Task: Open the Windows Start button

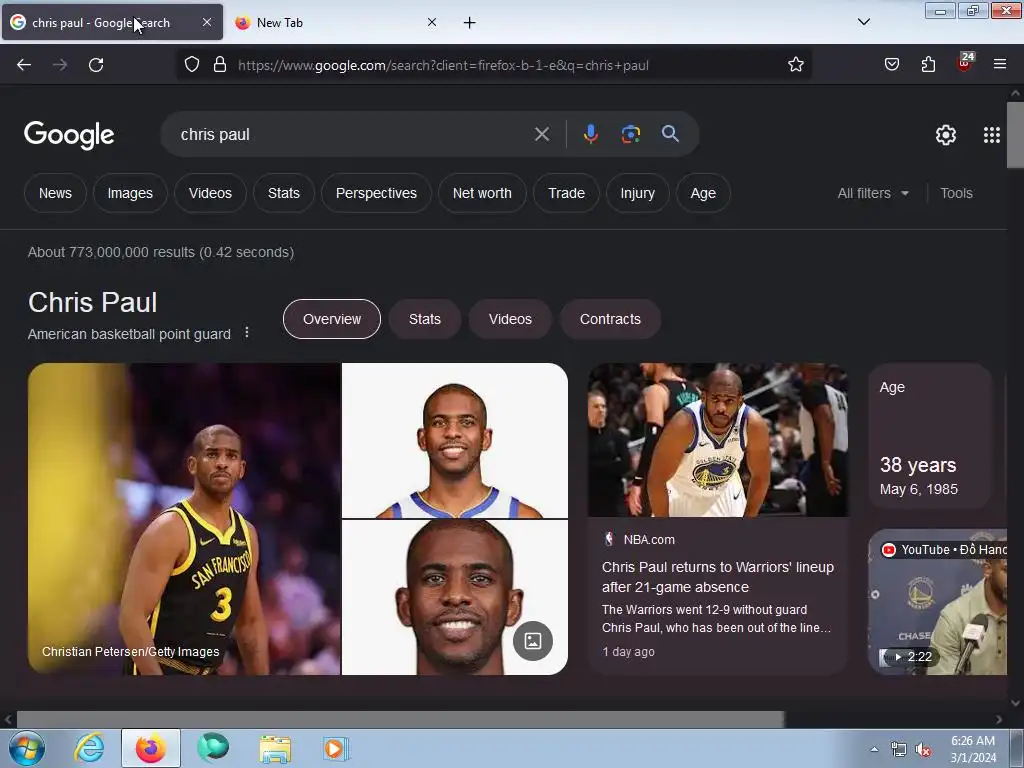Action: pos(27,748)
